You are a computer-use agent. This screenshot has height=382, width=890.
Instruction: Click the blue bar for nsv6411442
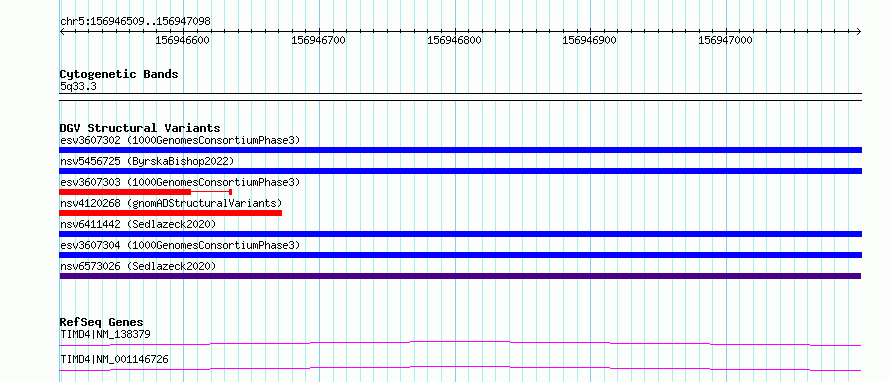point(461,234)
